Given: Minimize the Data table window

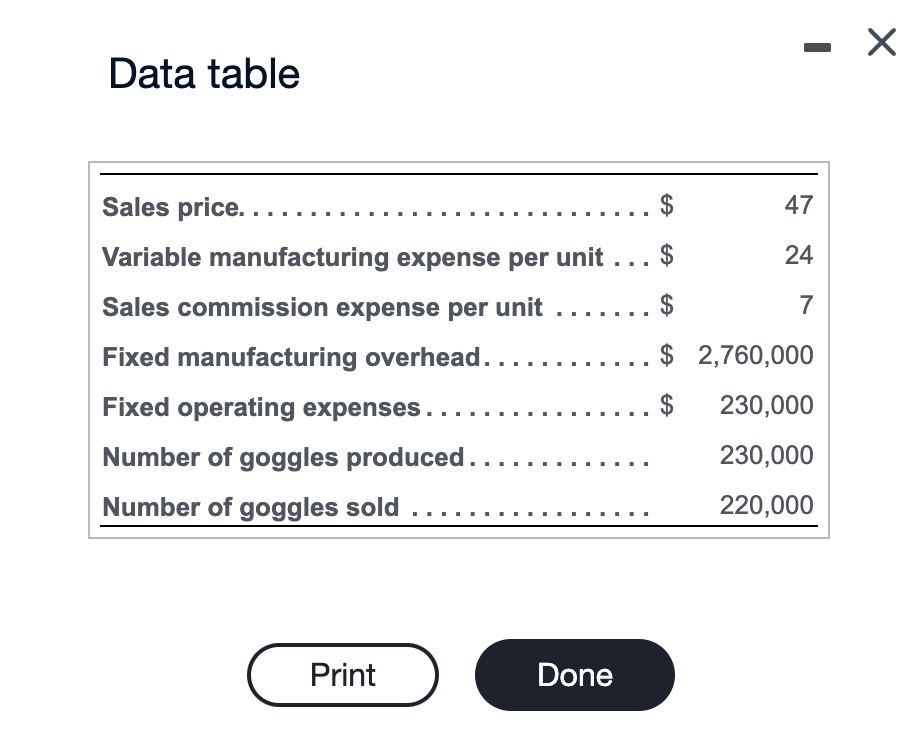Looking at the screenshot, I should coord(817,47).
